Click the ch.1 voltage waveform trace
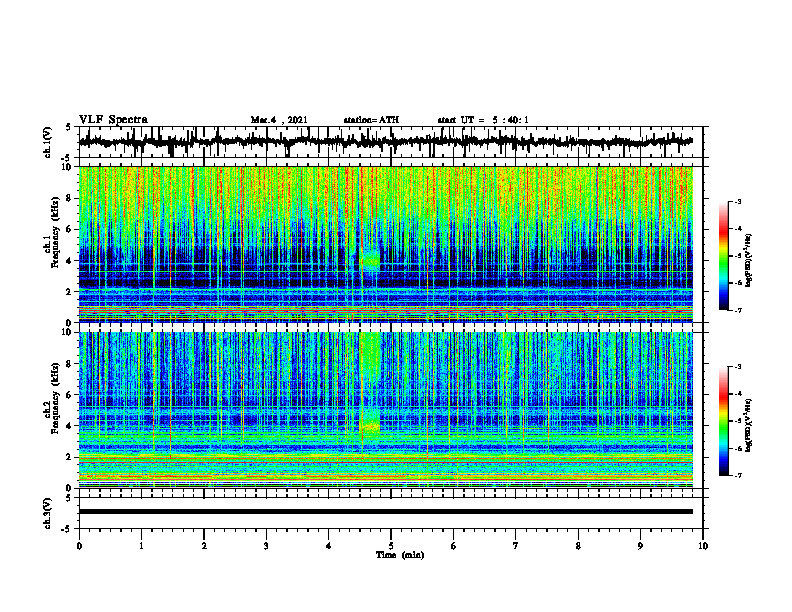The height and width of the screenshot is (612, 792). [x=385, y=142]
